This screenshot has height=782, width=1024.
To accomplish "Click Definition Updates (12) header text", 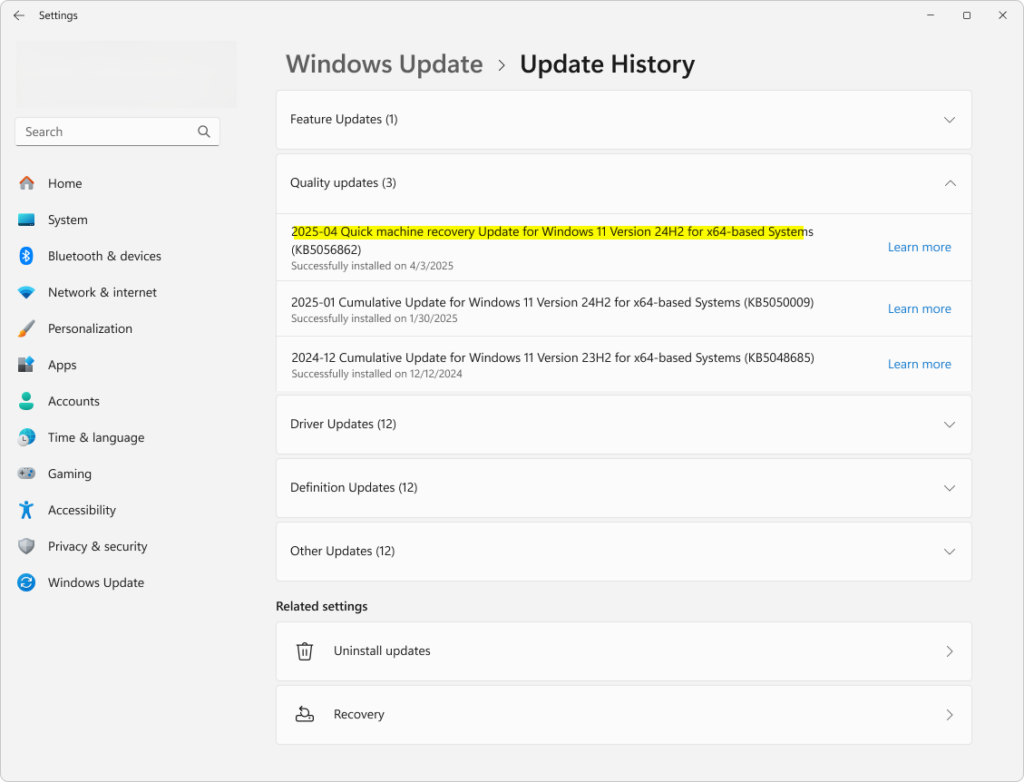I will [x=353, y=487].
